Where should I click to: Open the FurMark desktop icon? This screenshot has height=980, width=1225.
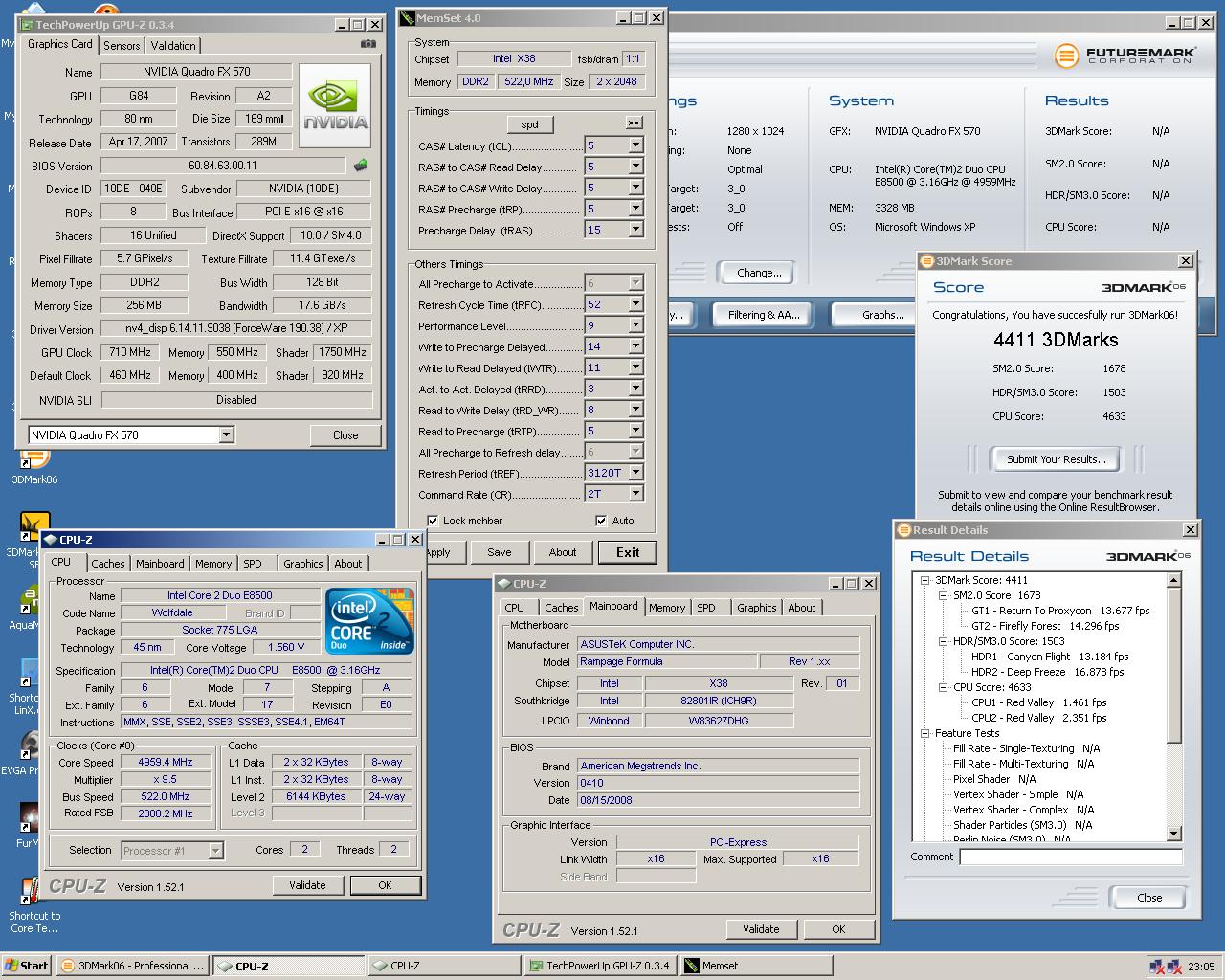[x=29, y=819]
